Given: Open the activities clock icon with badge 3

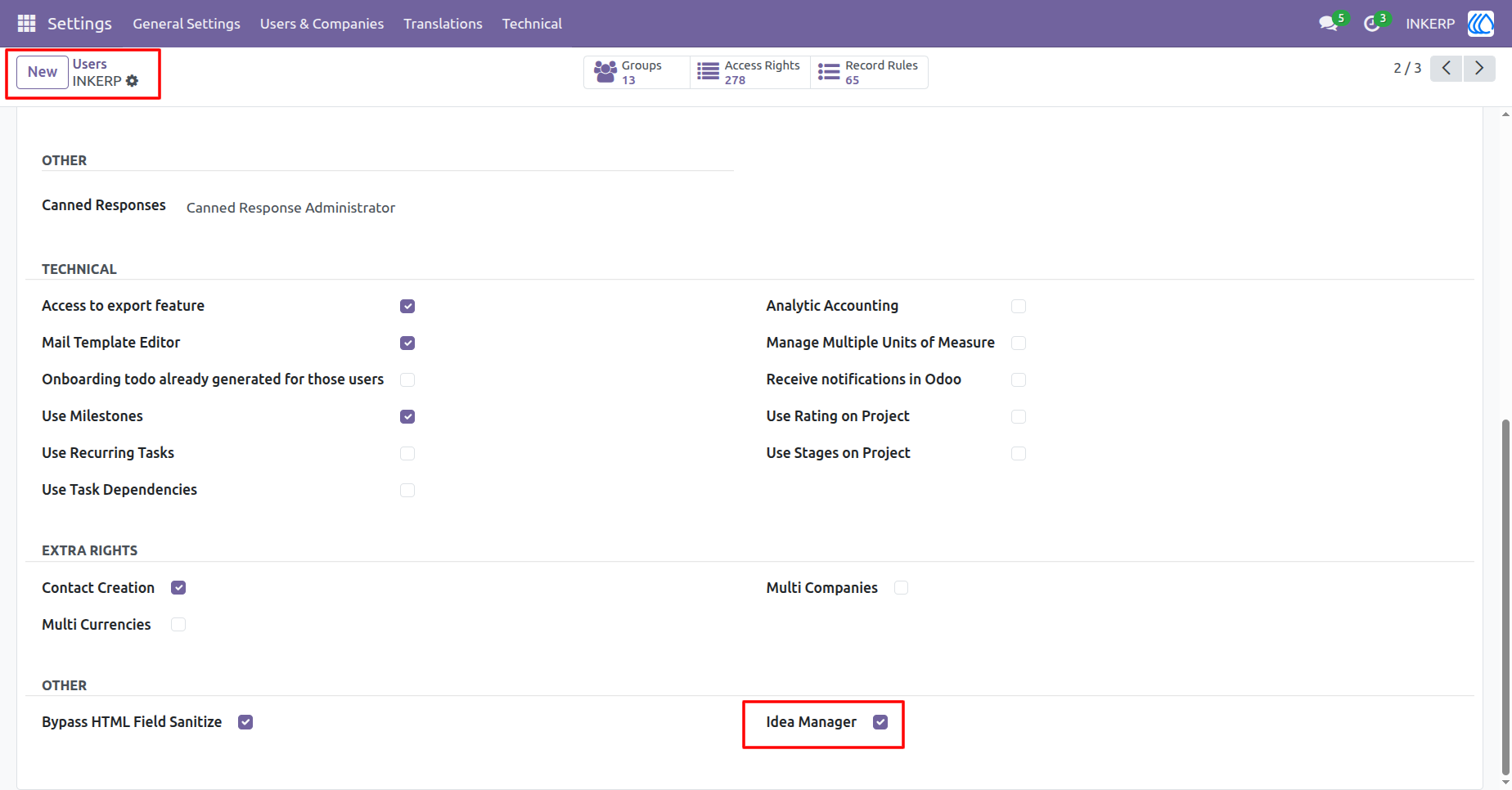Looking at the screenshot, I should (x=1372, y=24).
